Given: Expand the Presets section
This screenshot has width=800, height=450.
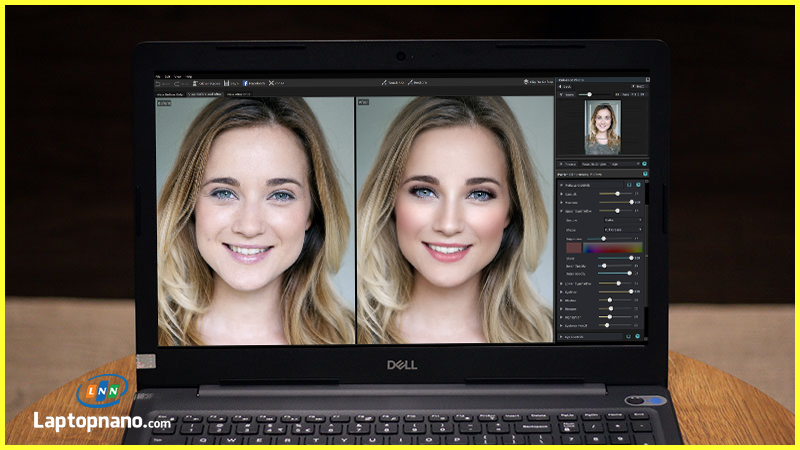Looking at the screenshot, I should (x=561, y=164).
